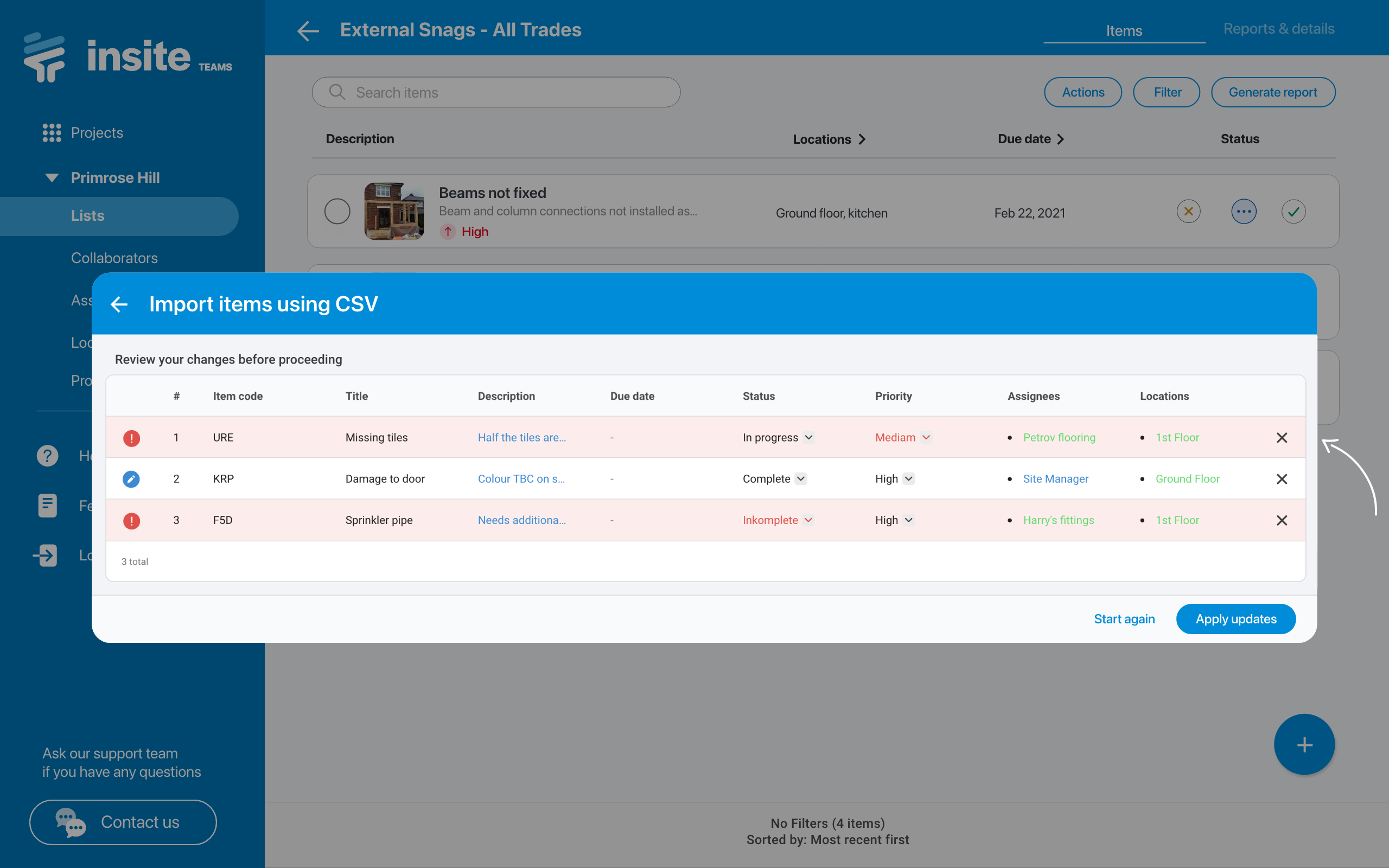Viewport: 1389px width, 868px height.
Task: Click back arrow beside External Snags title
Action: coord(308,30)
